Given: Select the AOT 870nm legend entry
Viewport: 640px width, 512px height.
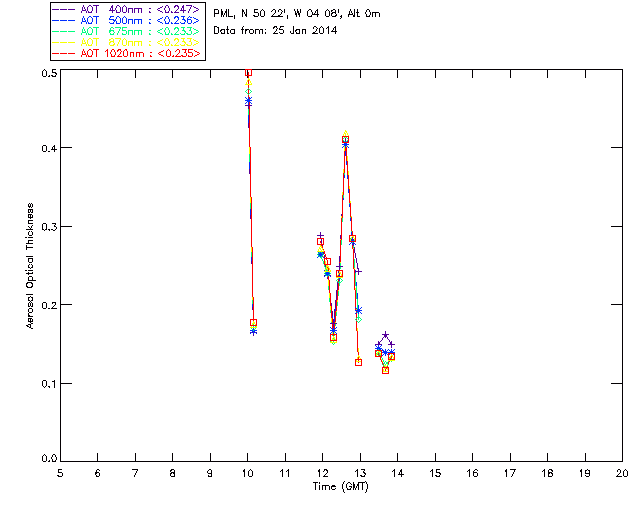Looking at the screenshot, I should click(127, 42).
